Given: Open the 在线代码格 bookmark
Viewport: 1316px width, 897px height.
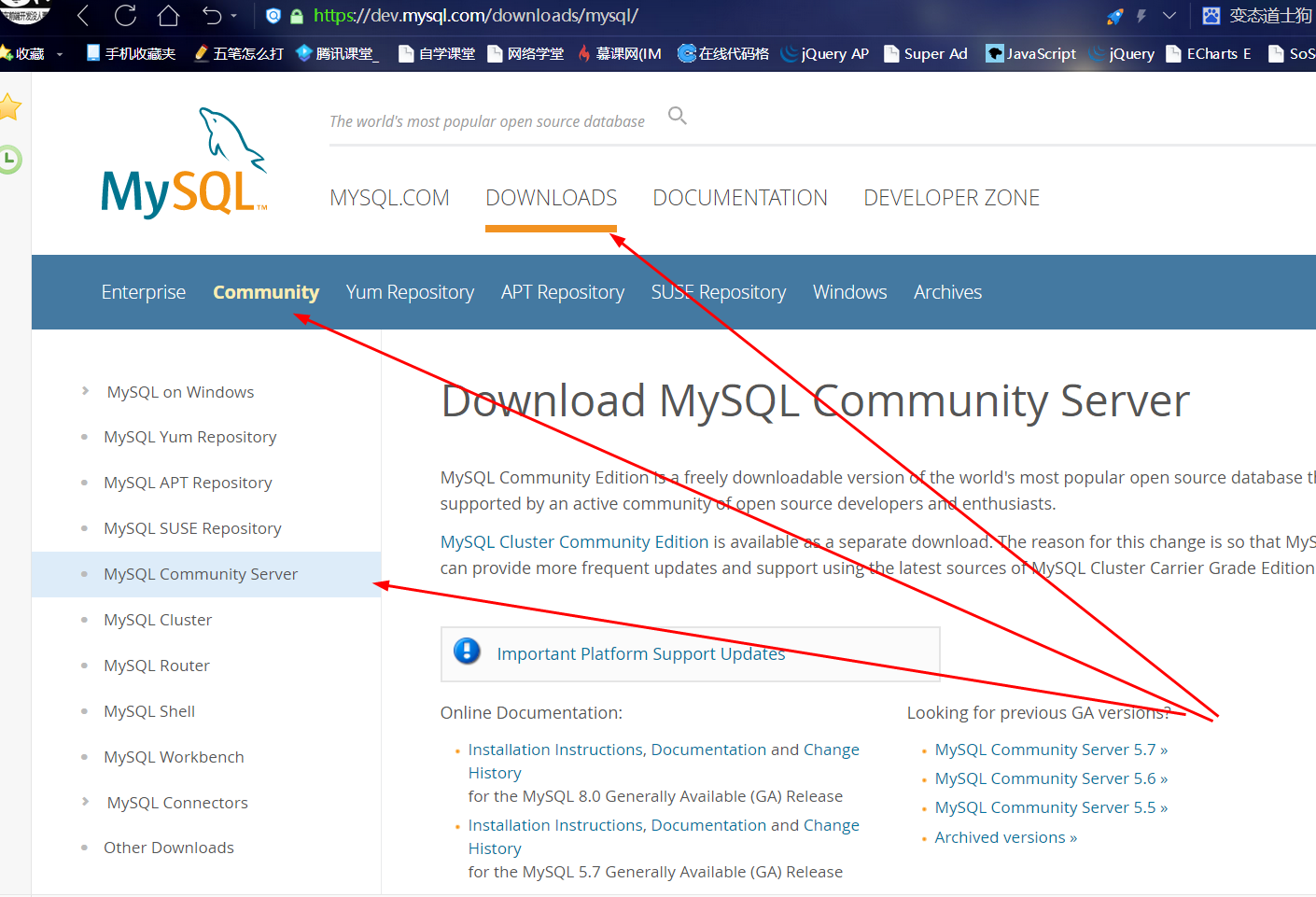Looking at the screenshot, I should 723,53.
